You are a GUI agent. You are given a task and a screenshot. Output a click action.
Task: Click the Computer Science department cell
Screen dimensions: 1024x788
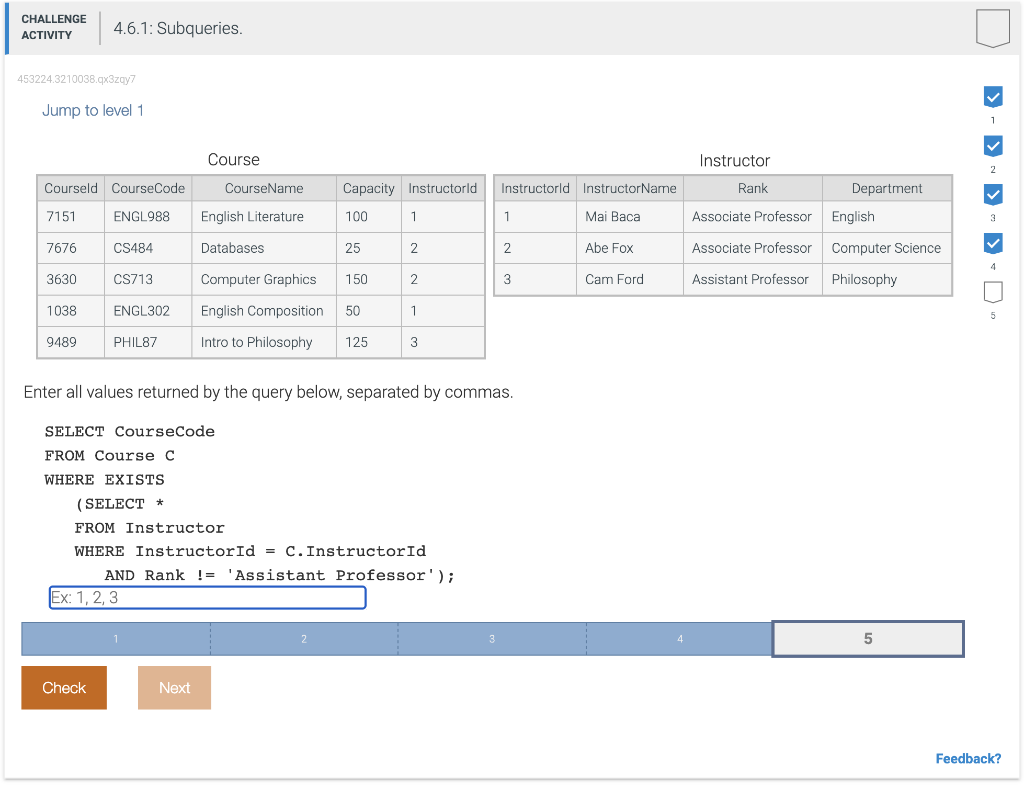(887, 248)
